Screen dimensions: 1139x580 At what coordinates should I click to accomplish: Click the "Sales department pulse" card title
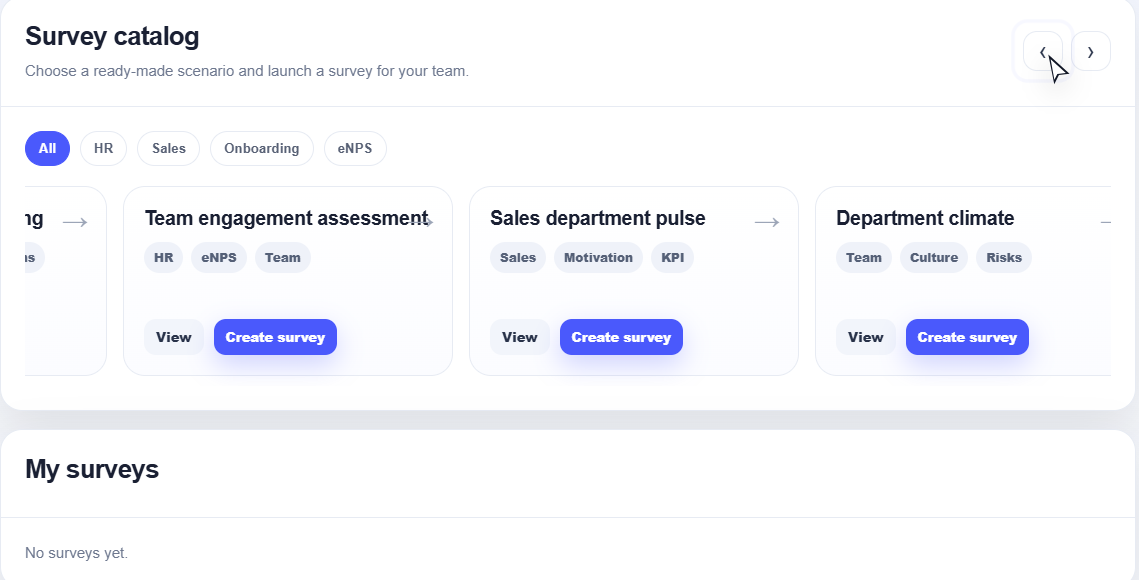click(598, 218)
